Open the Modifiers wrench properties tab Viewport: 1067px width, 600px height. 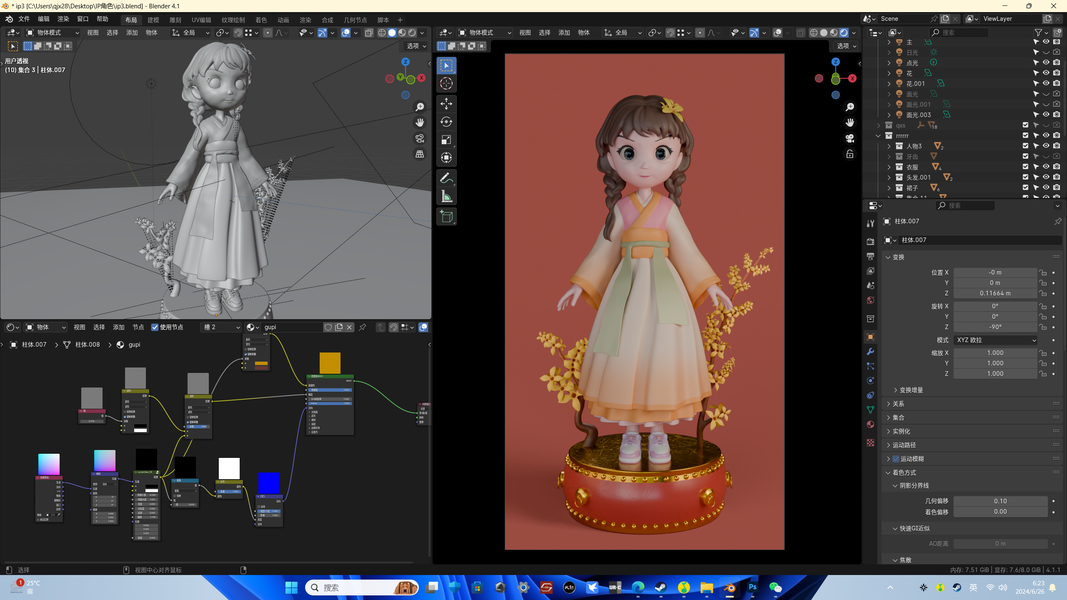[x=870, y=352]
